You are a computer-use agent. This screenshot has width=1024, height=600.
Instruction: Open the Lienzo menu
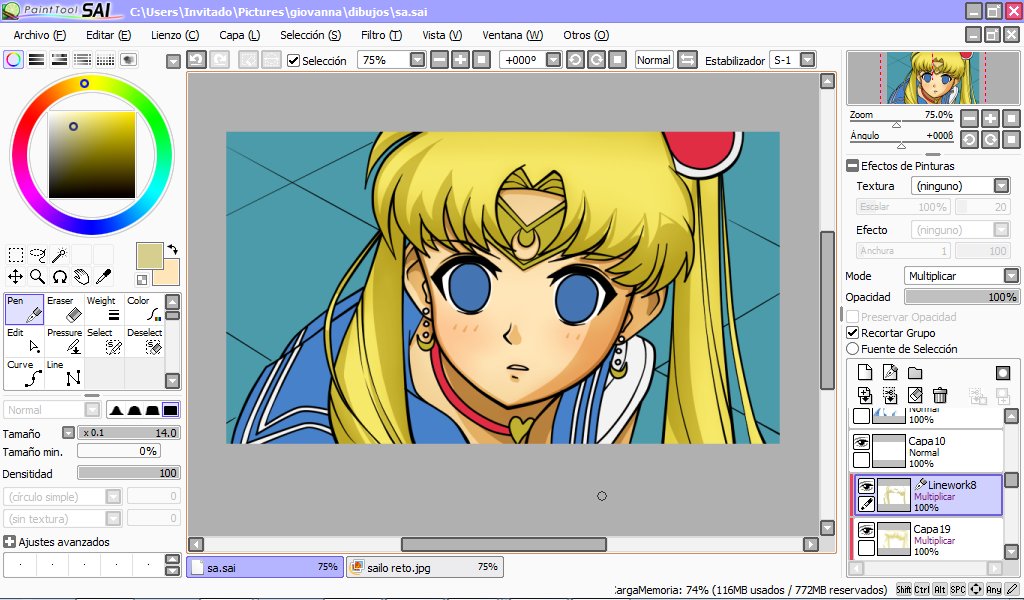[175, 35]
